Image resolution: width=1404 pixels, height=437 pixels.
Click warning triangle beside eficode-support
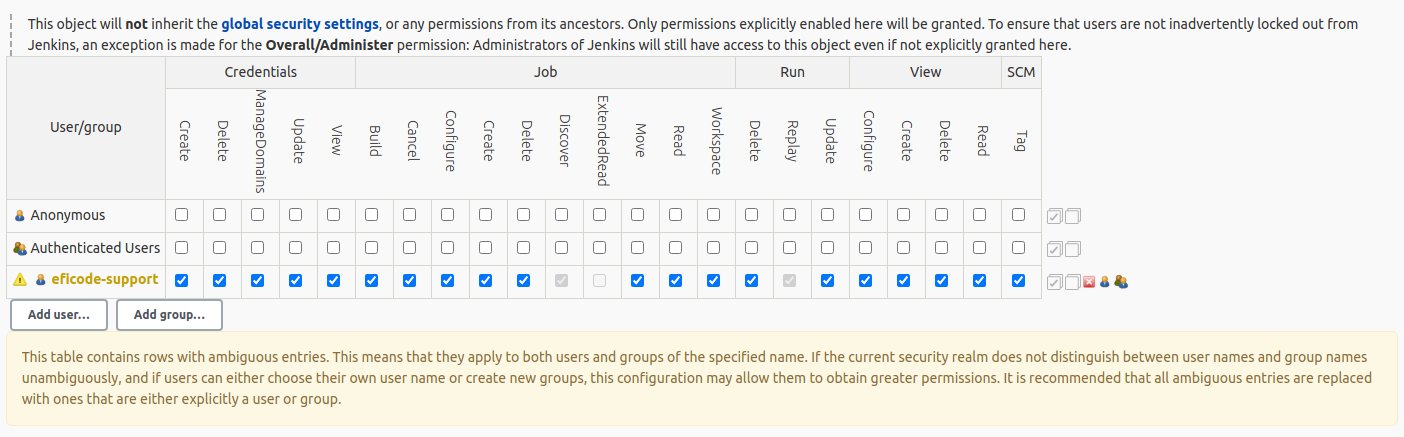point(20,280)
